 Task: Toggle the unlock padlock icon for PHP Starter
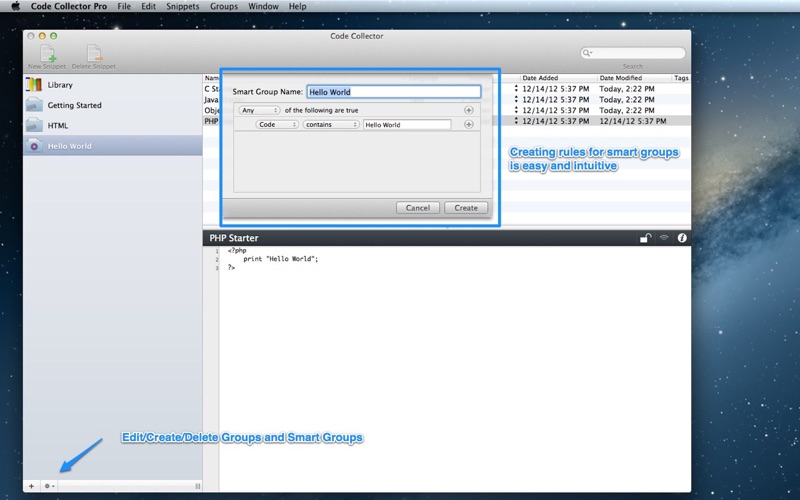pos(645,238)
